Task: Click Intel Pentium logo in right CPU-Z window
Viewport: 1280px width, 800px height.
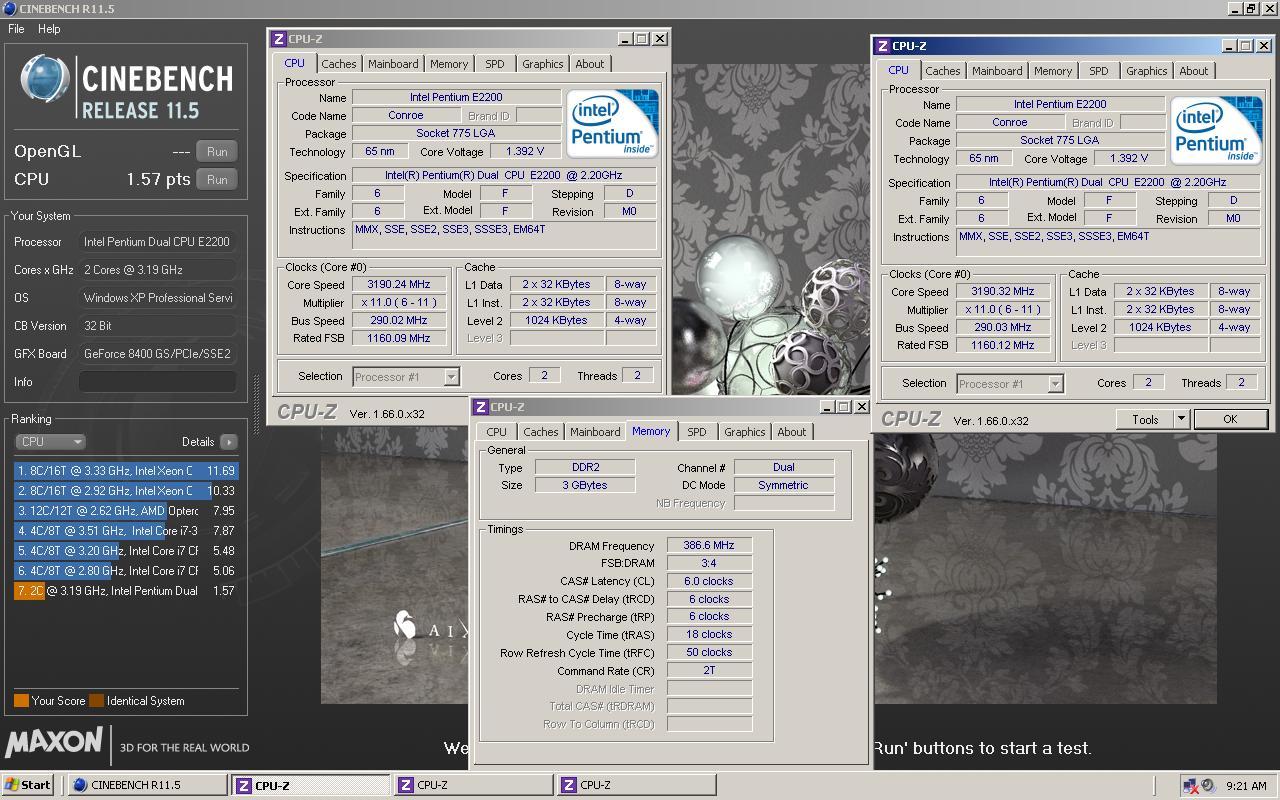Action: 1216,130
